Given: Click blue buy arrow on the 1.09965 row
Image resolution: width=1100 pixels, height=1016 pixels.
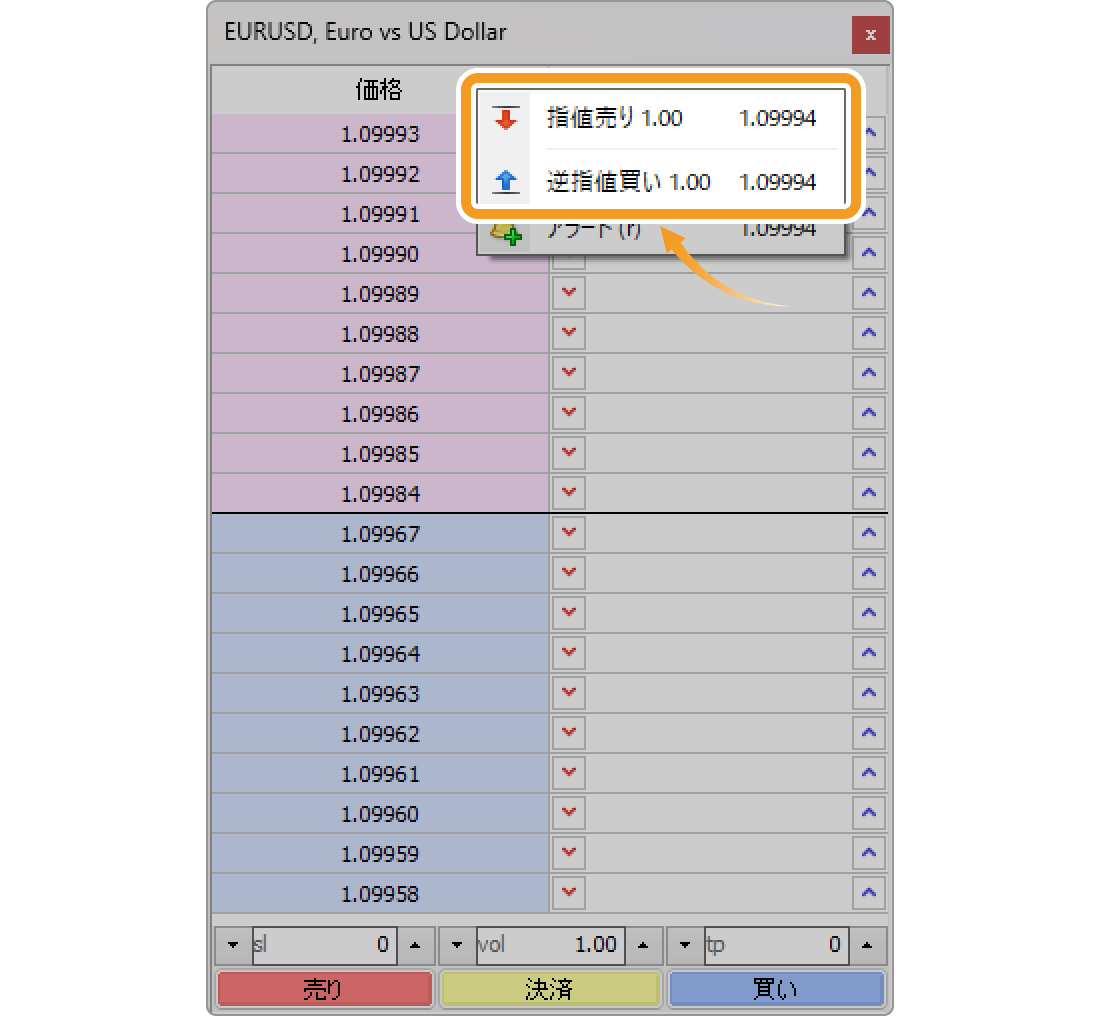Looking at the screenshot, I should pyautogui.click(x=868, y=613).
